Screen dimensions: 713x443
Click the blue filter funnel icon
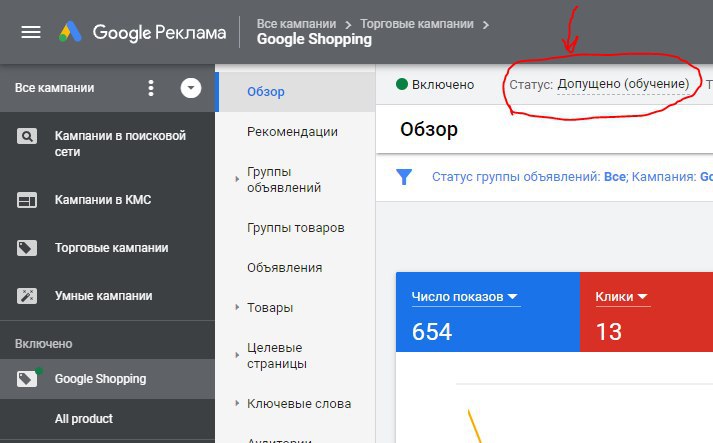tap(404, 177)
